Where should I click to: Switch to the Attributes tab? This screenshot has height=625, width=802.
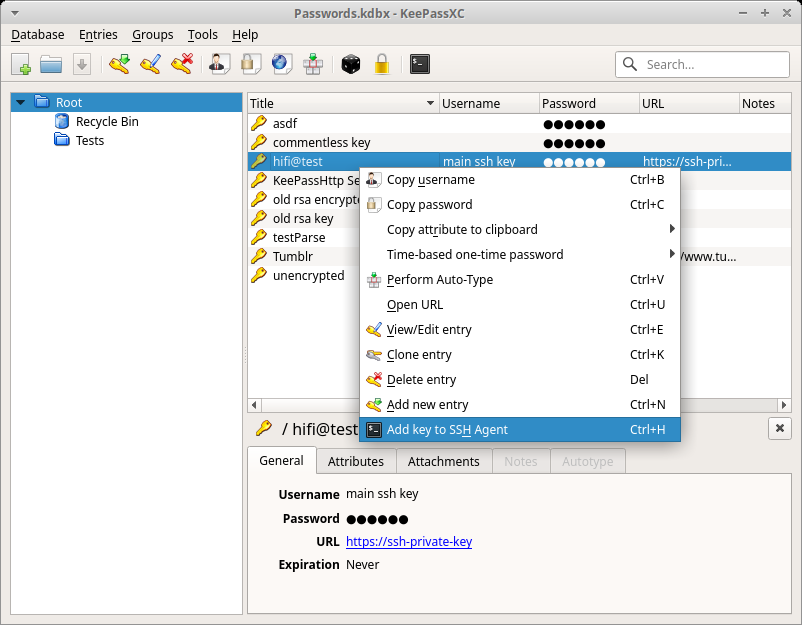coord(356,461)
